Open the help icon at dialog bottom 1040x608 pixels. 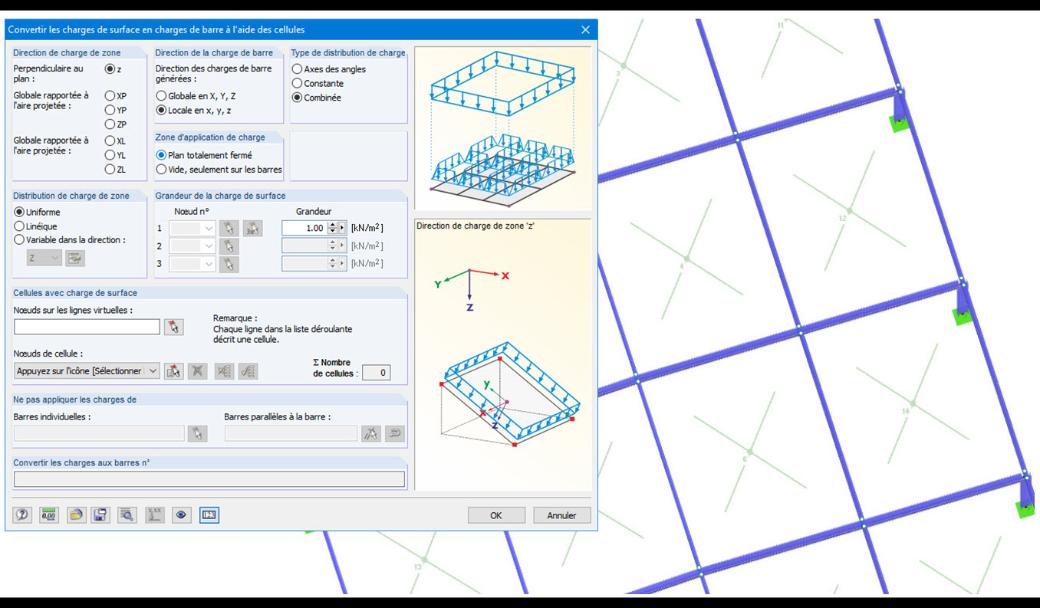(x=22, y=515)
